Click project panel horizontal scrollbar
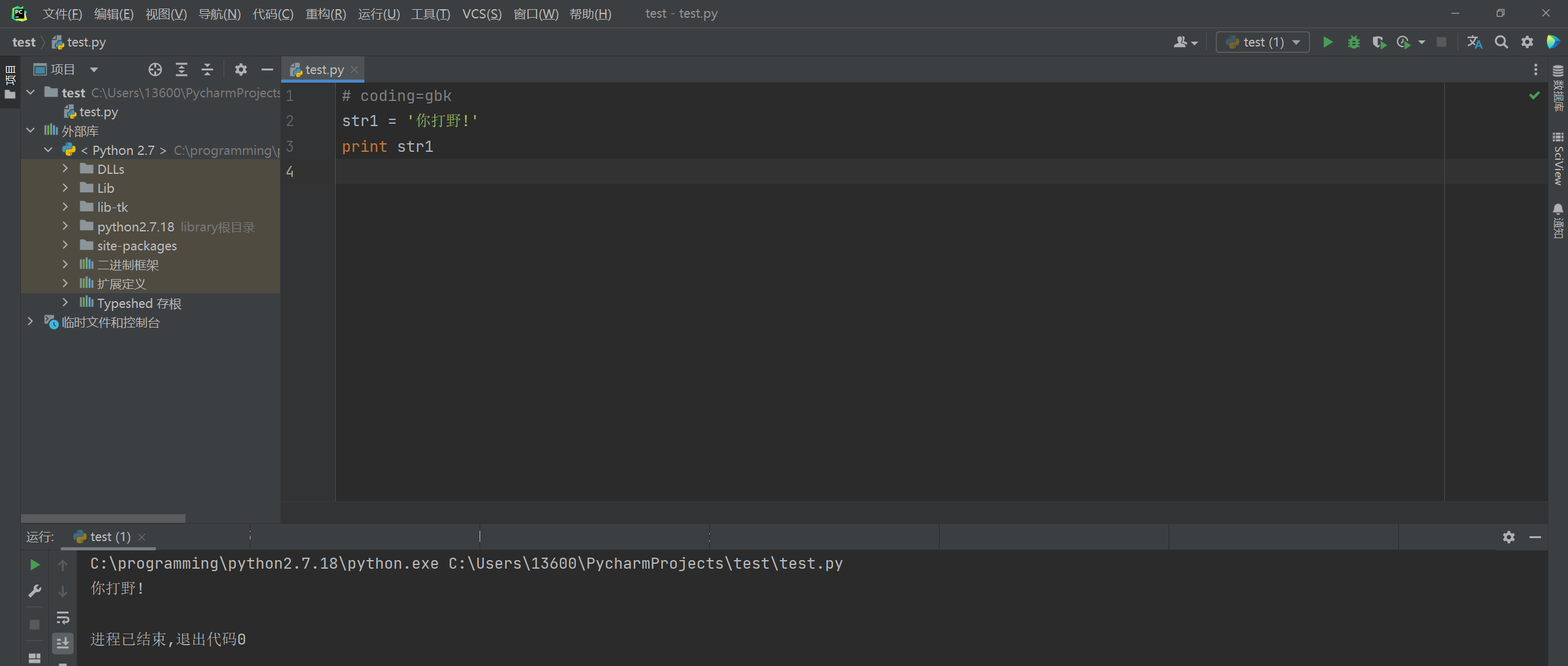This screenshot has height=666, width=1568. [103, 518]
